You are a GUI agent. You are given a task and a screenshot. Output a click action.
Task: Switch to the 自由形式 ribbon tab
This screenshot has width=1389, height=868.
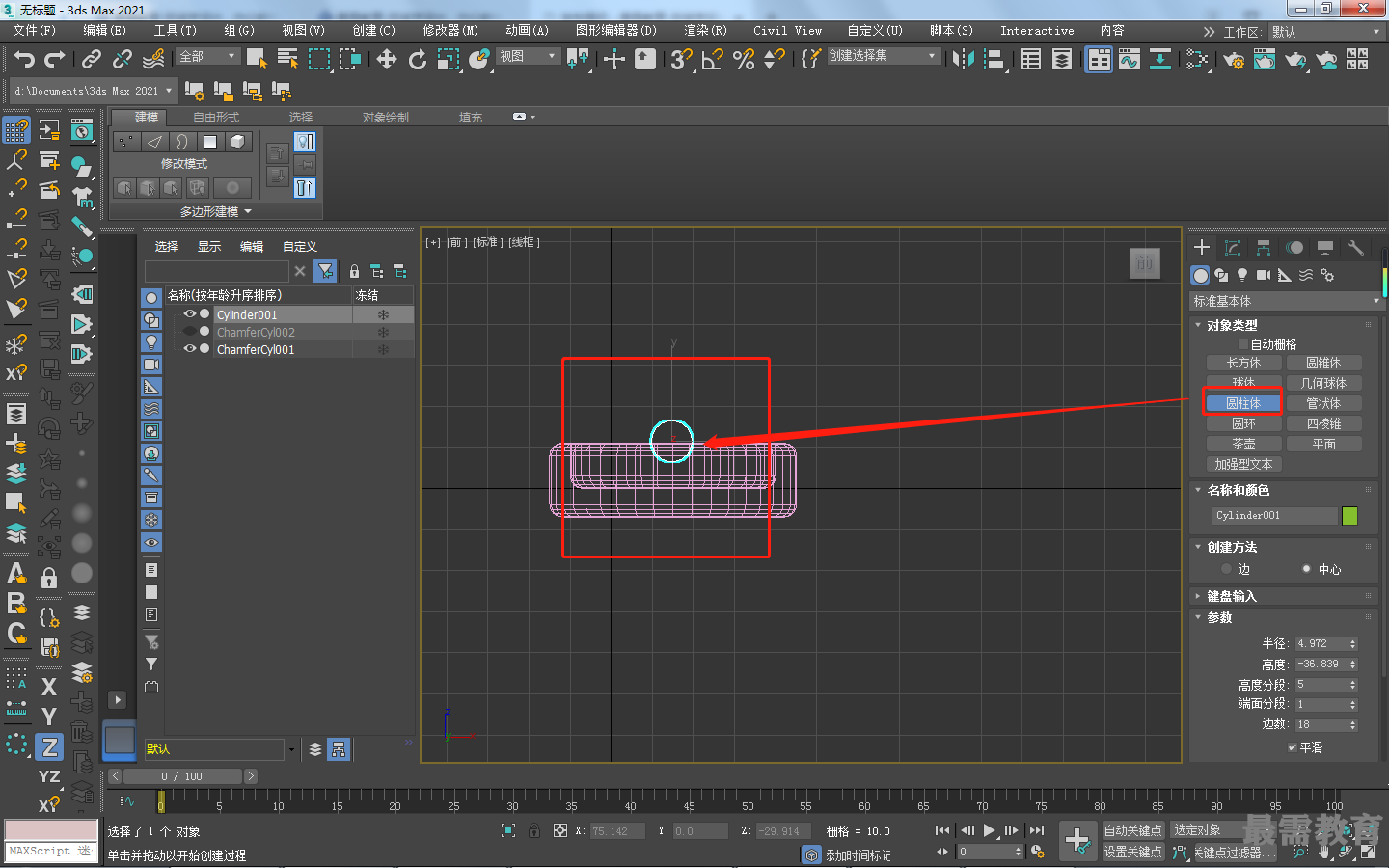pos(216,118)
